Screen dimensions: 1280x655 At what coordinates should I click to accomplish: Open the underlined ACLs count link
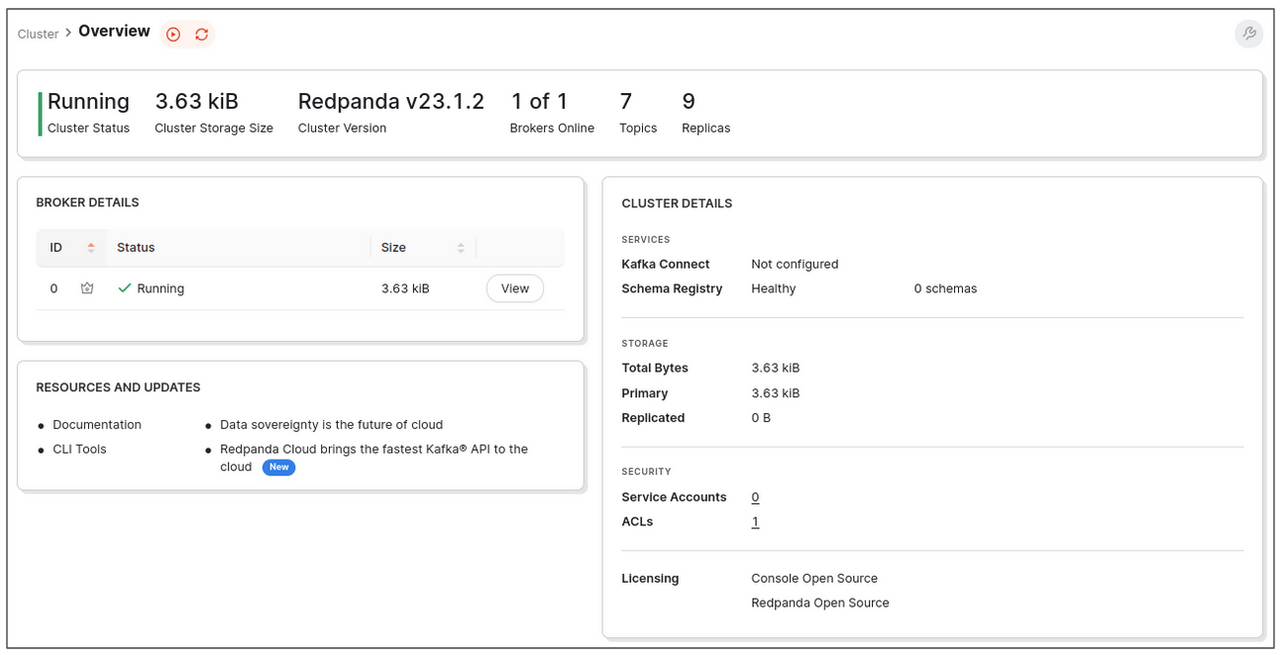pyautogui.click(x=755, y=521)
